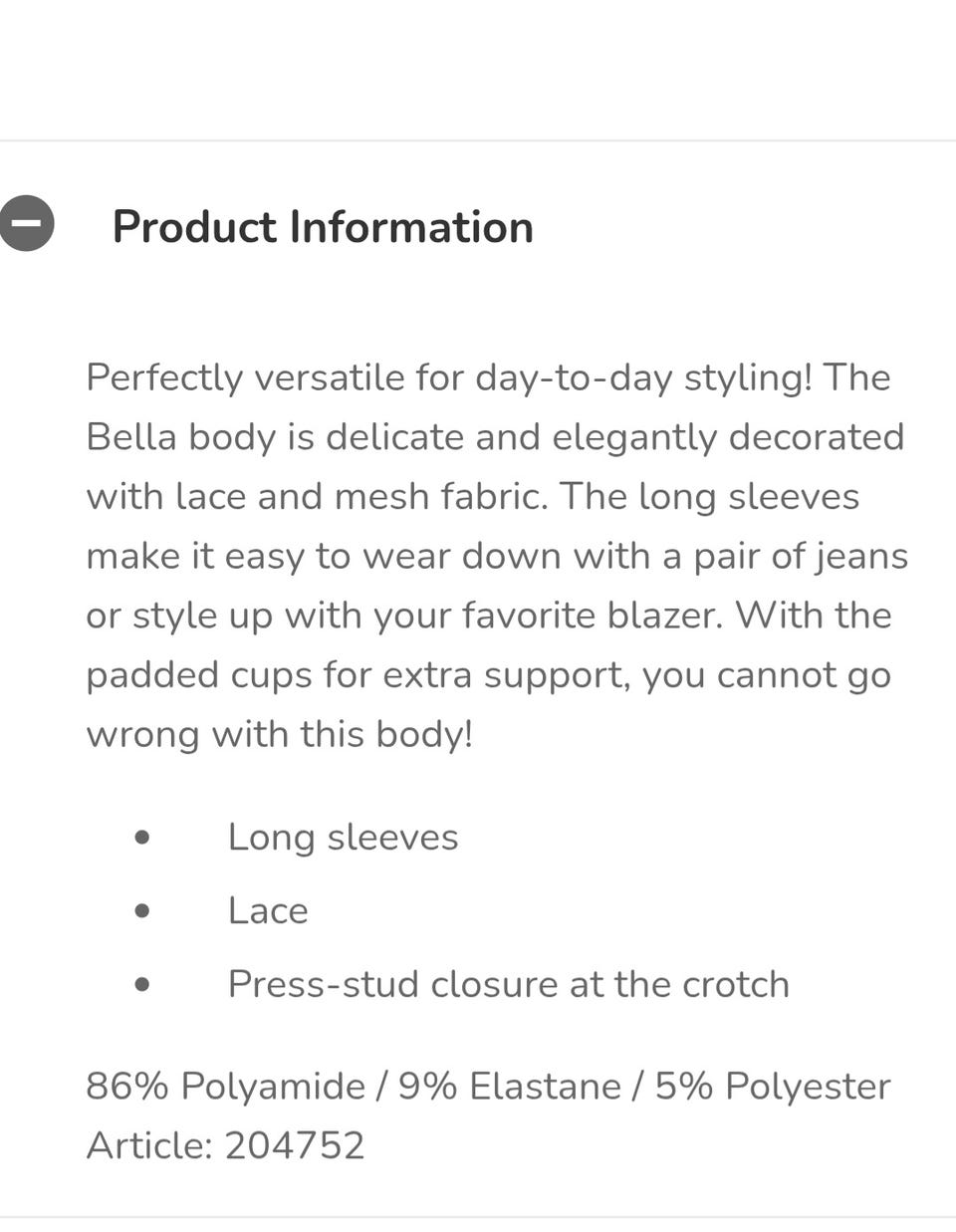
Task: Click the Press-stud closure at the crotch text
Action: pos(508,984)
